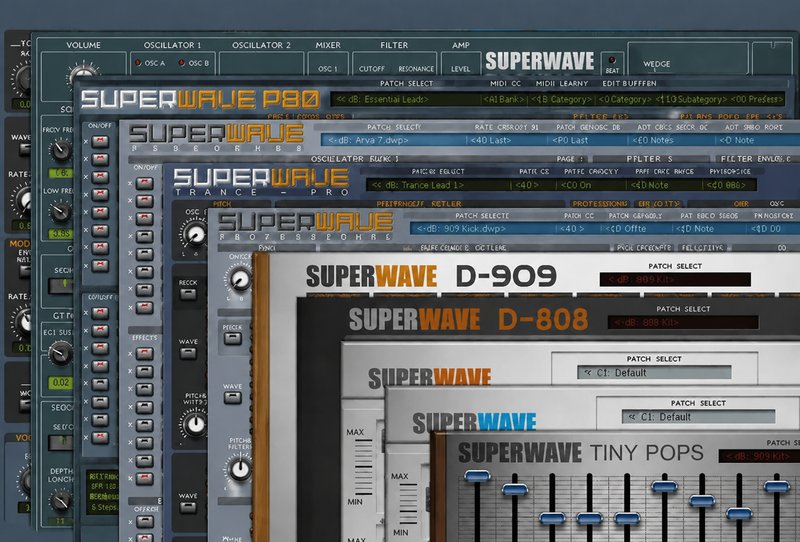800x542 pixels.
Task: Click the first Tiny Pops fader handle
Action: point(478,476)
